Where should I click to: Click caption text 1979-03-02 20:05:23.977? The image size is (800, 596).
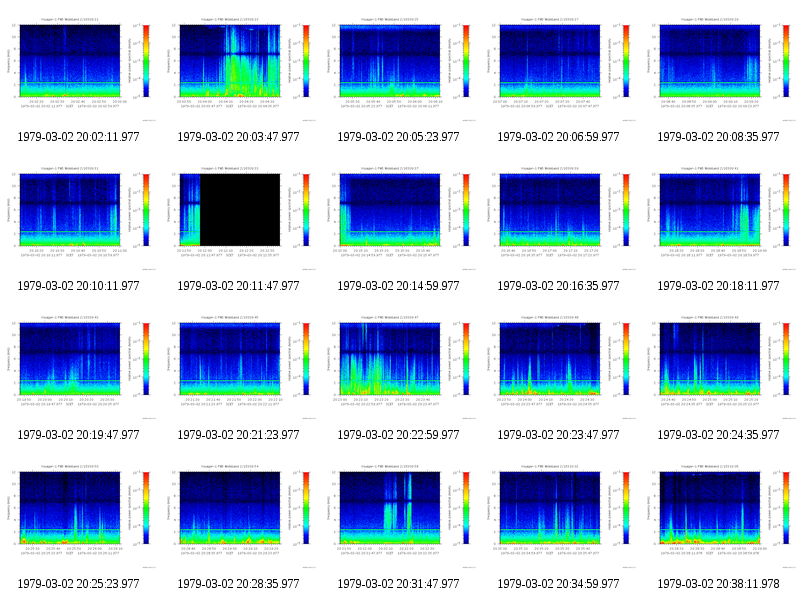(x=398, y=137)
